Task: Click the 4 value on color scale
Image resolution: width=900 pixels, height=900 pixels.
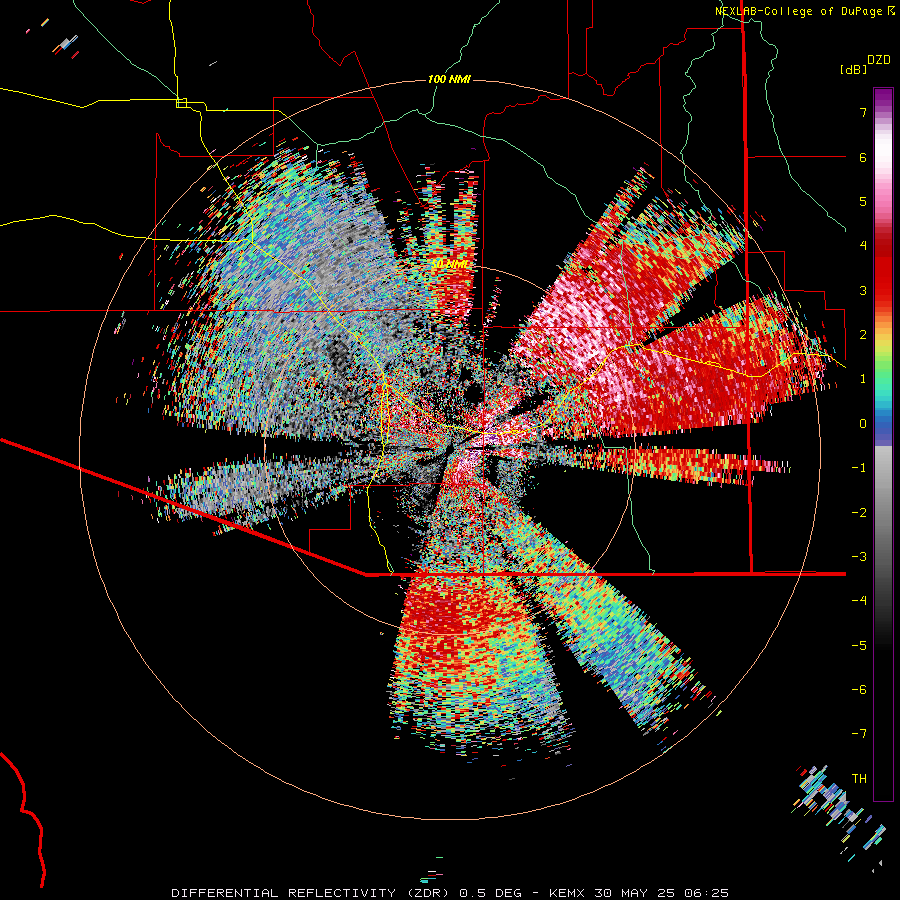Action: click(863, 246)
